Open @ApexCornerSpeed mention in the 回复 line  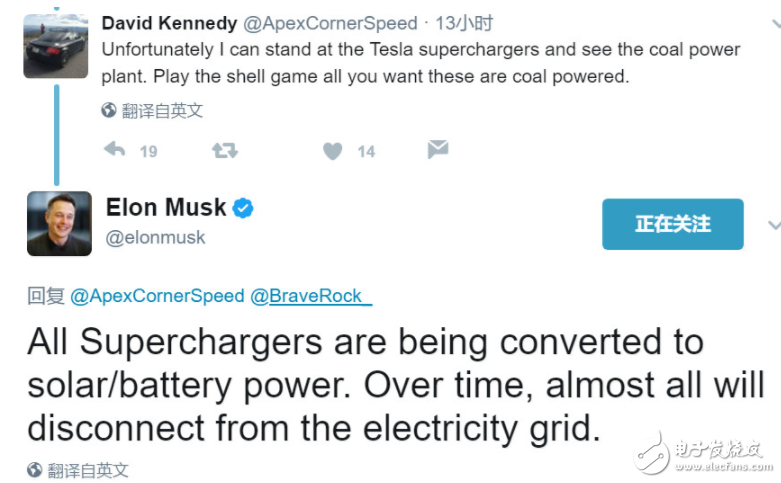tap(157, 295)
